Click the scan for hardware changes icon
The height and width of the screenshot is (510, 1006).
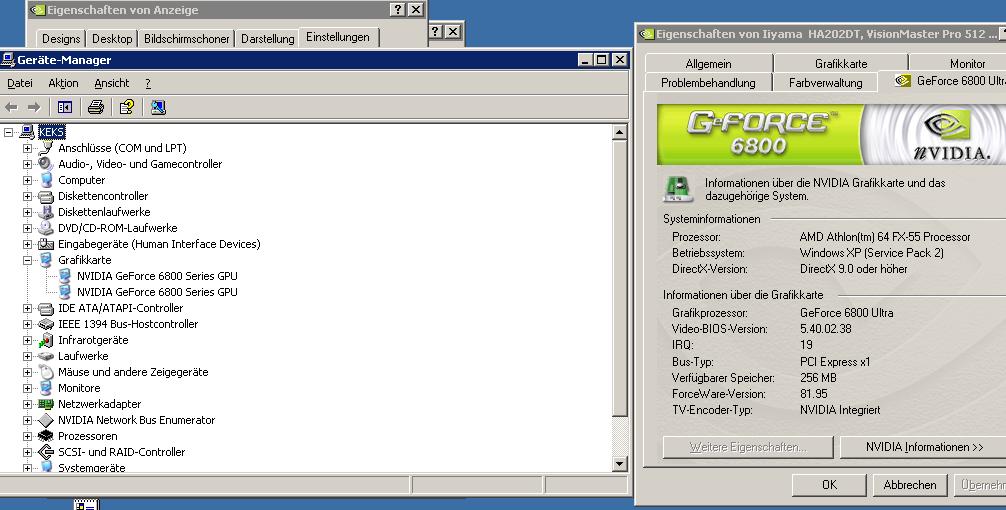coord(158,107)
